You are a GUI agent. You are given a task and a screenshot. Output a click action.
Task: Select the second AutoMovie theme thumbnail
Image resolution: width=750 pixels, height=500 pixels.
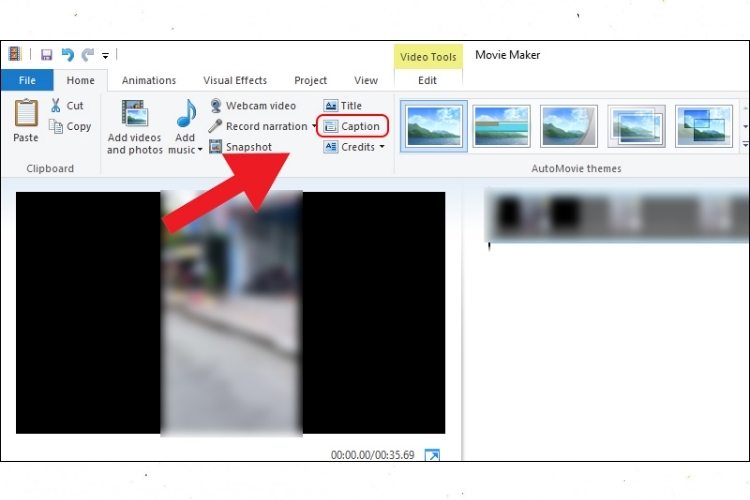pos(501,126)
